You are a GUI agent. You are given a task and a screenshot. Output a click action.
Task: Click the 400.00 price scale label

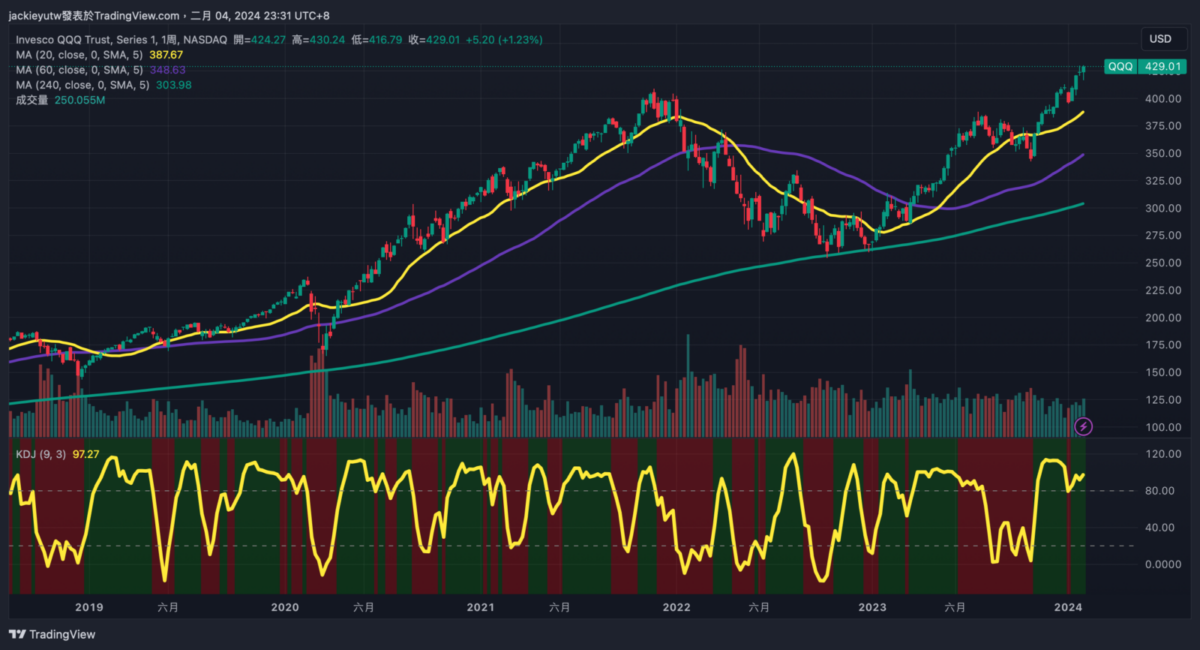pyautogui.click(x=1162, y=99)
